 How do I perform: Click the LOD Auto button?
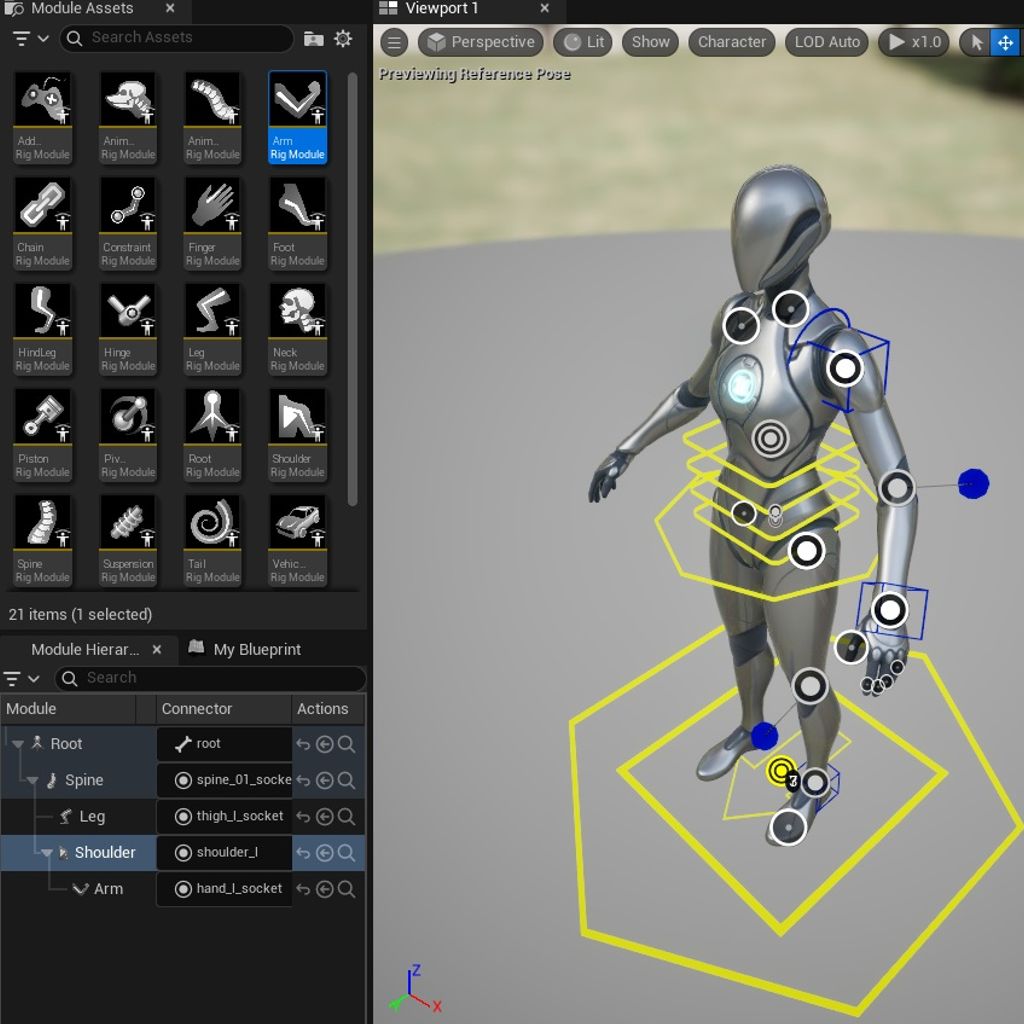(x=826, y=42)
